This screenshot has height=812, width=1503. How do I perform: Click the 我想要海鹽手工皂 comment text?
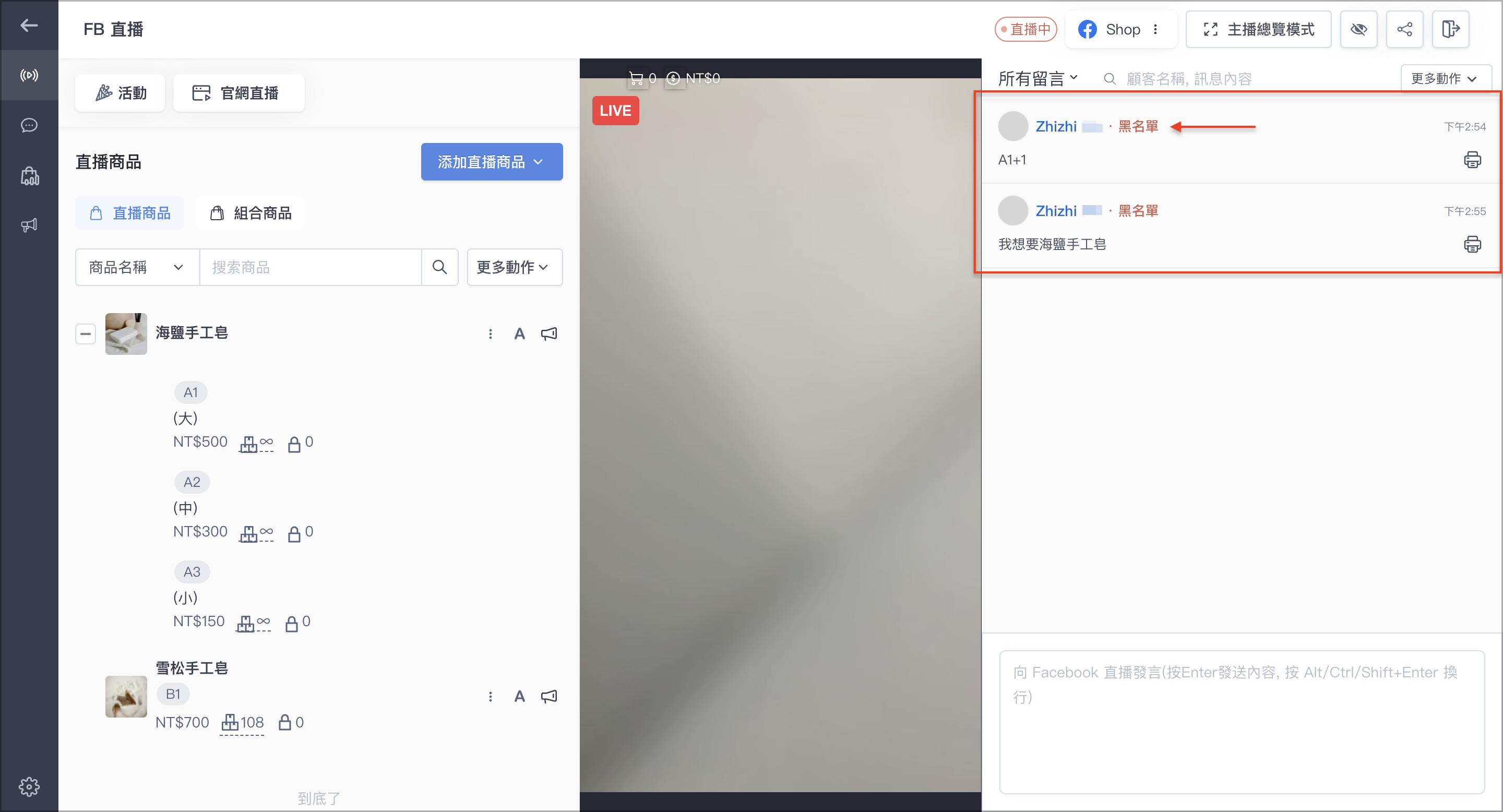pos(1052,244)
